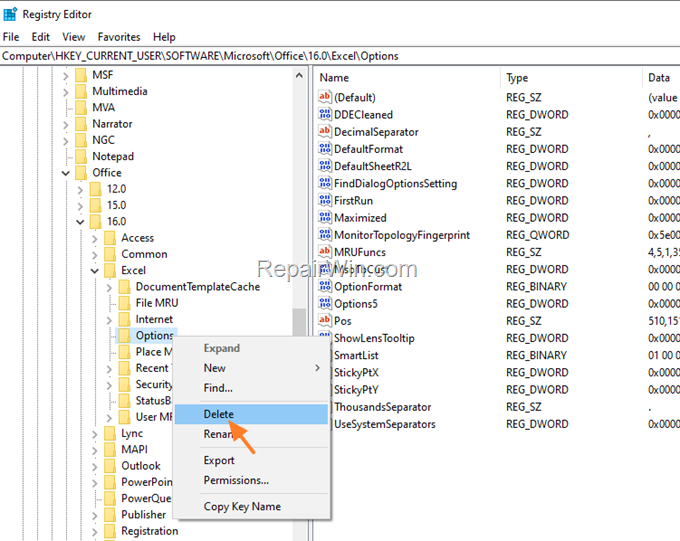Collapse the 16.0 key
This screenshot has height=541, width=680.
(x=80, y=222)
